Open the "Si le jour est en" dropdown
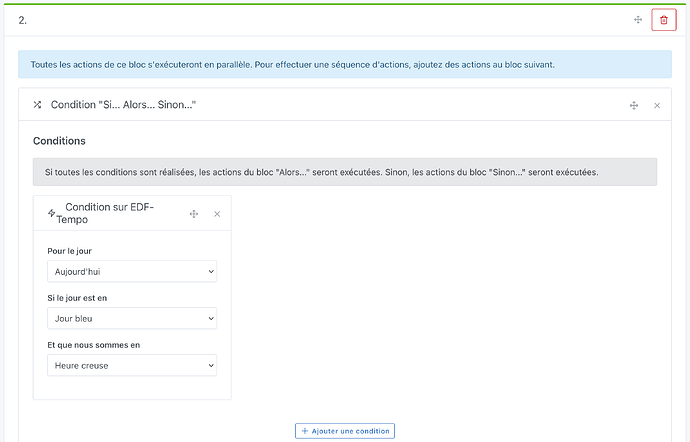This screenshot has height=442, width=690. click(x=132, y=318)
